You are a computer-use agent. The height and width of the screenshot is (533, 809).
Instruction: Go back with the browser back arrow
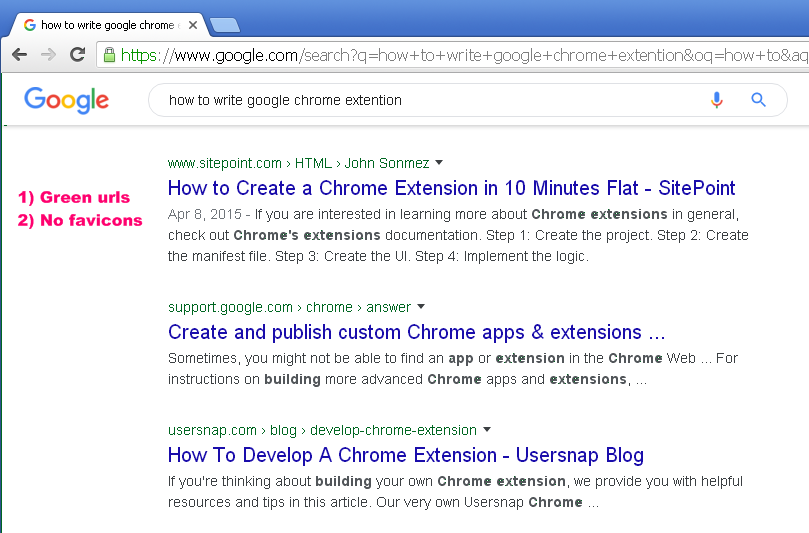tap(19, 54)
